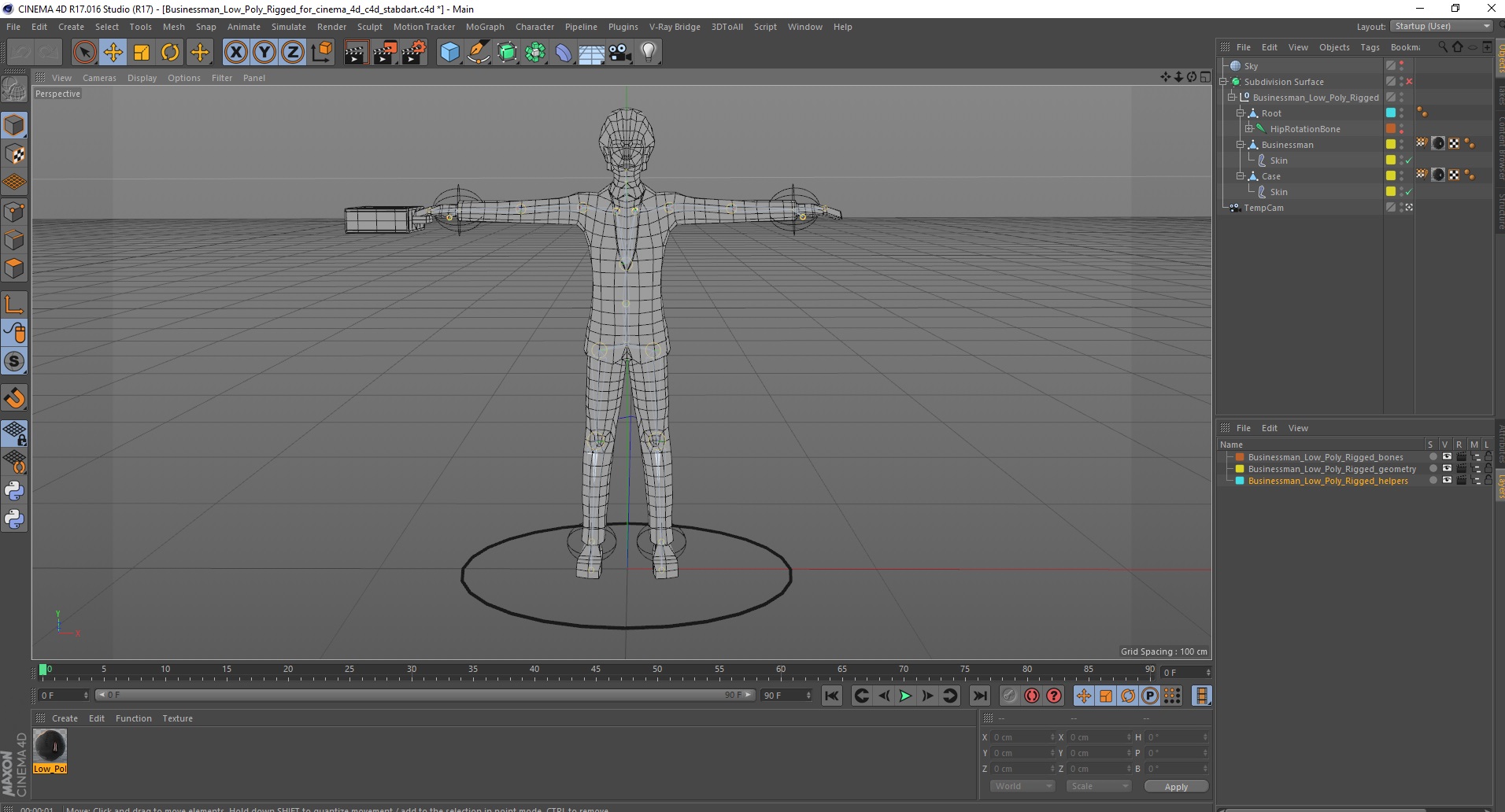Screen dimensions: 1505x812
Task: Open the Plugins menu
Action: (623, 27)
